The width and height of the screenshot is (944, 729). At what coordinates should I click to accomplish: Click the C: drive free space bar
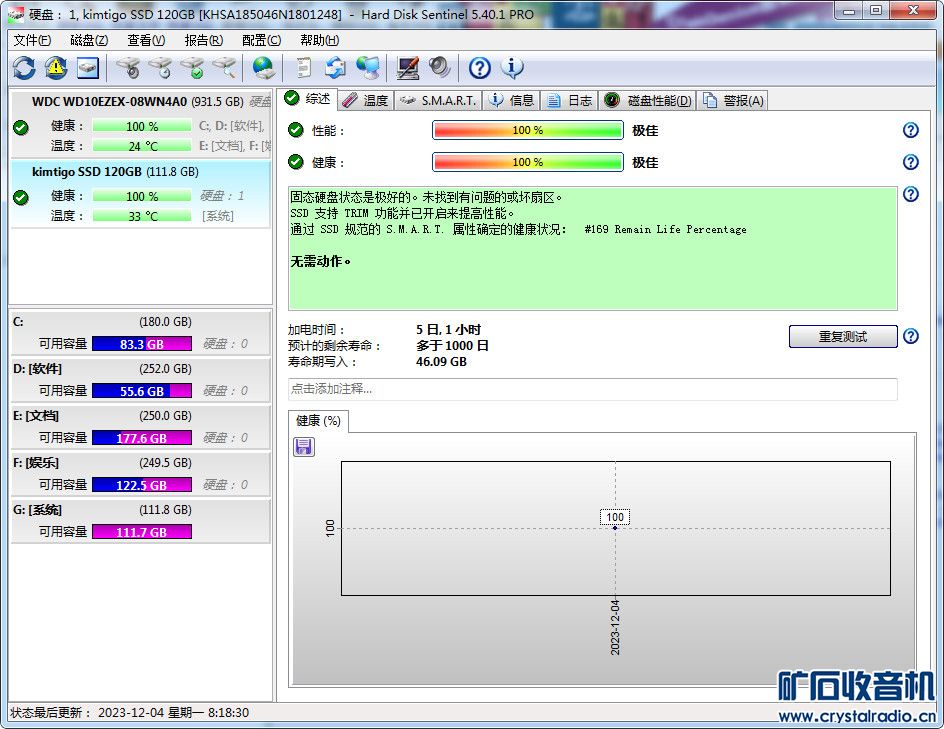142,344
